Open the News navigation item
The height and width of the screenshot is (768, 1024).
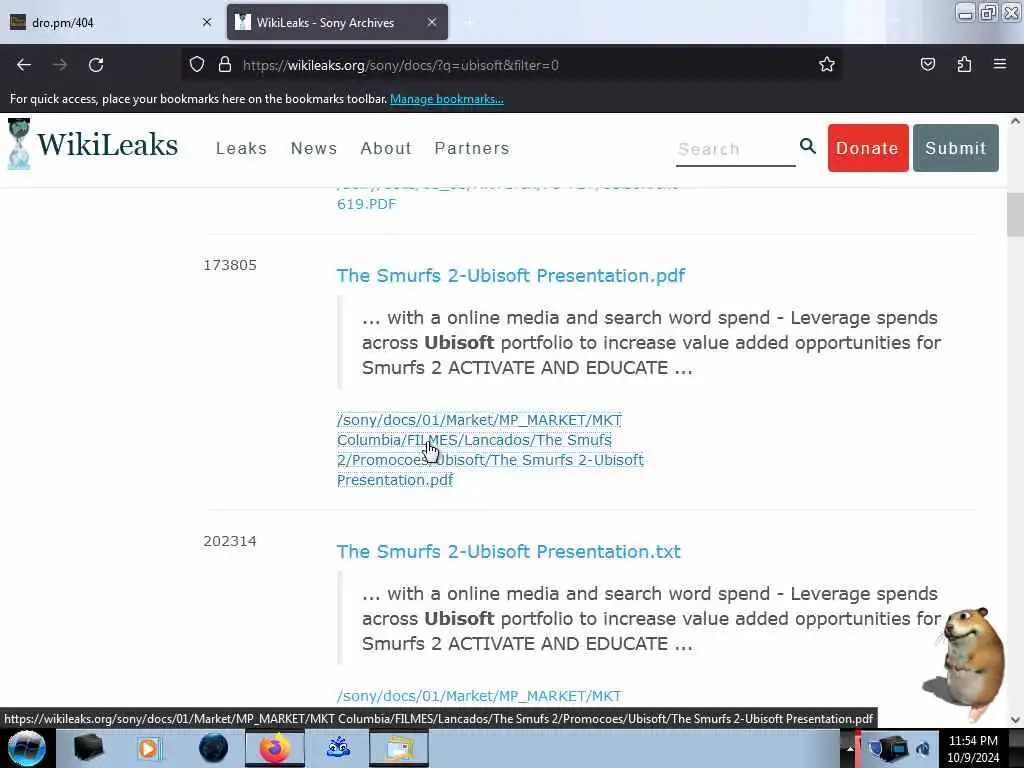314,148
